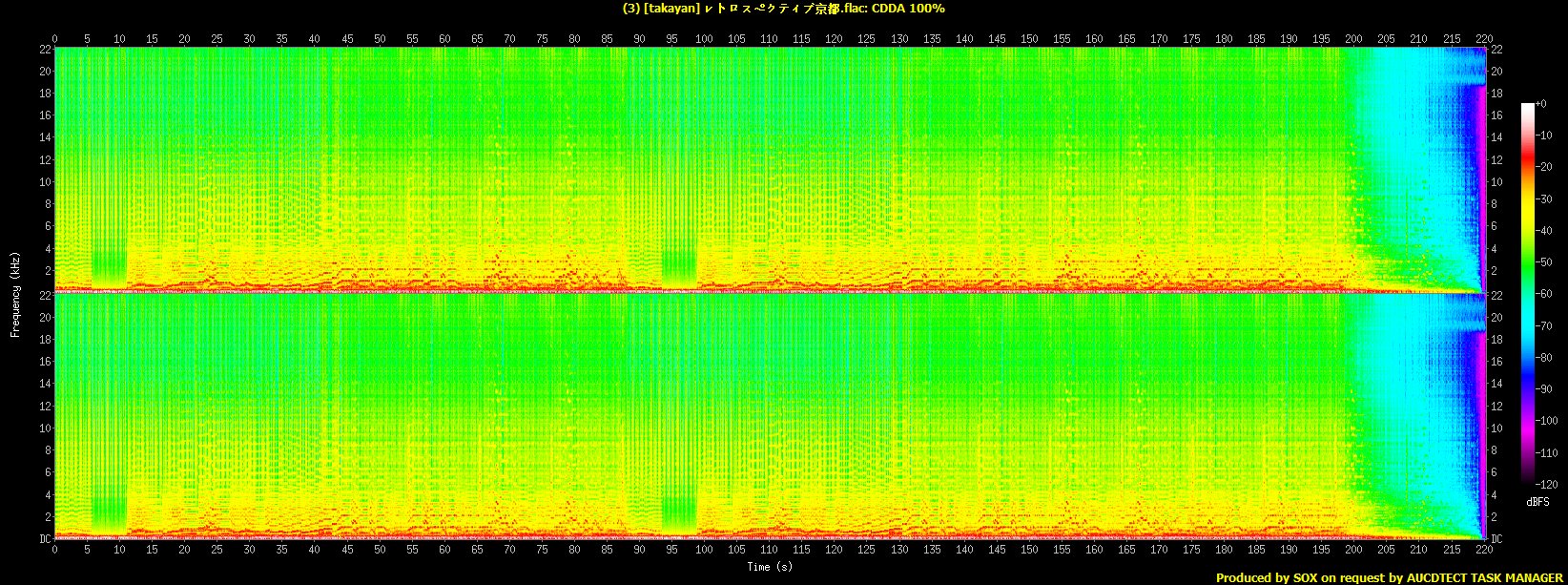The height and width of the screenshot is (585, 1568).
Task: Click the "Time (s)" axis label
Action: [x=769, y=567]
